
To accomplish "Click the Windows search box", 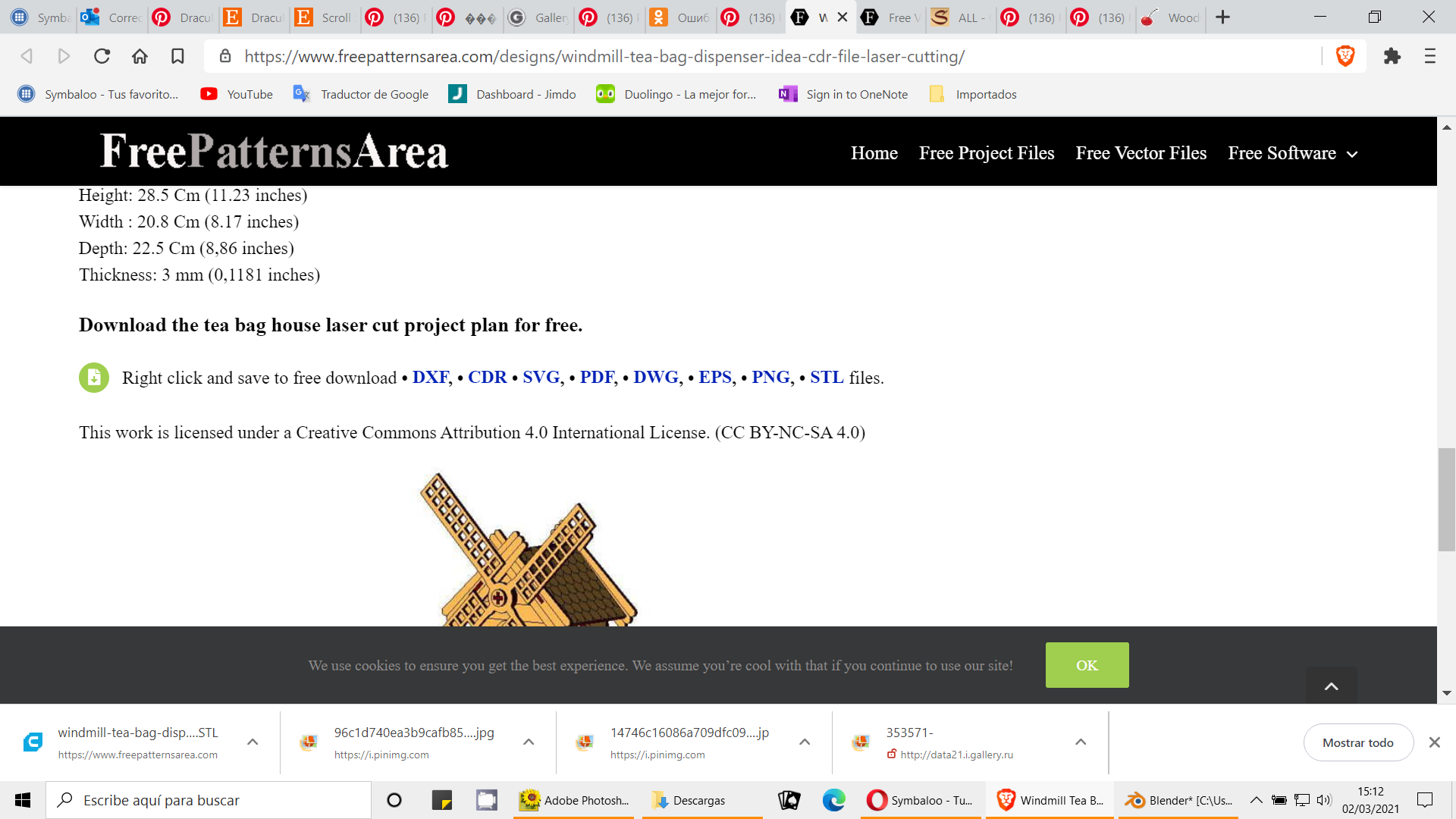I will coord(209,800).
